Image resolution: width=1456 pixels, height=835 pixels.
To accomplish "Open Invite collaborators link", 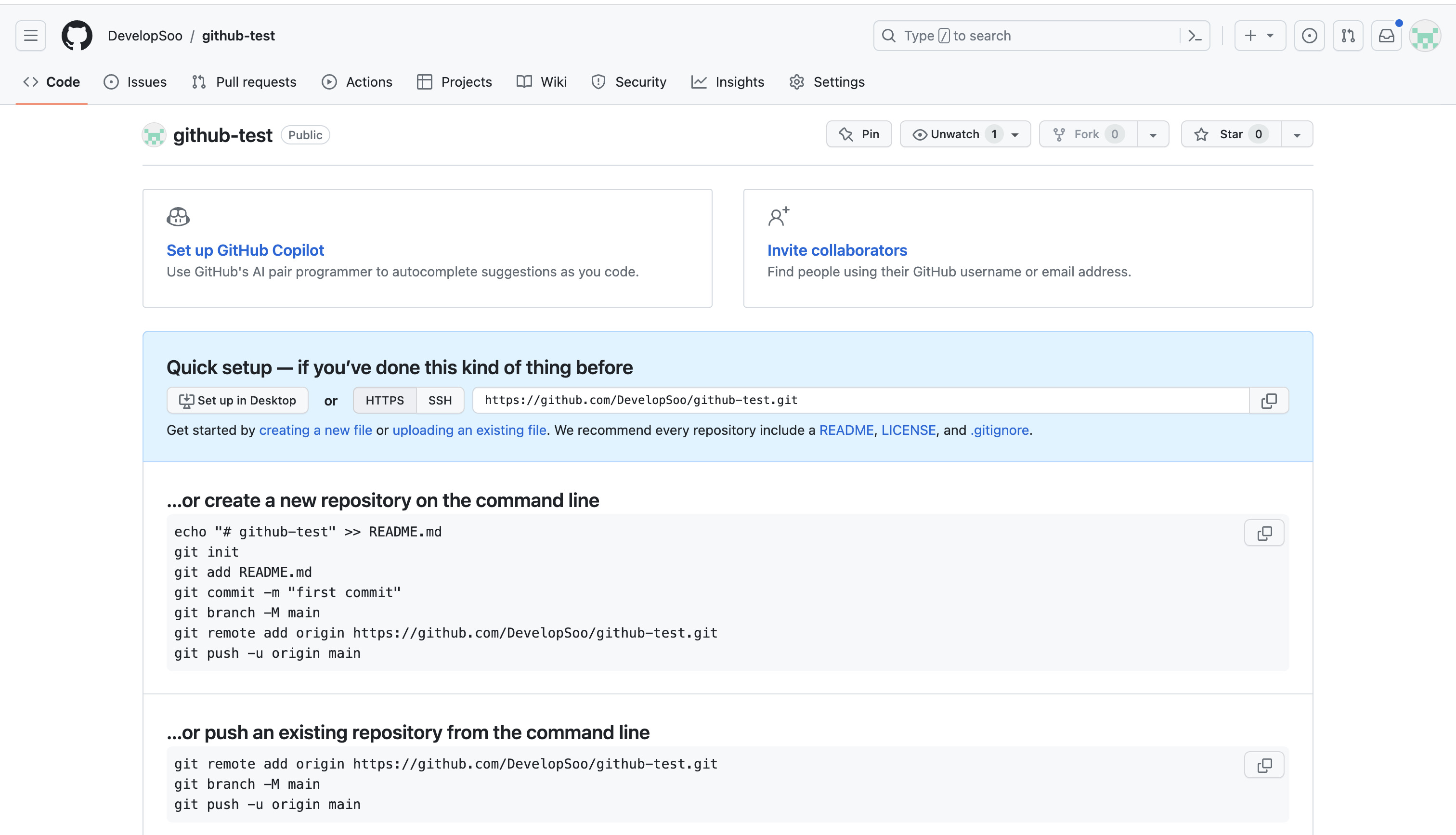I will coord(837,250).
